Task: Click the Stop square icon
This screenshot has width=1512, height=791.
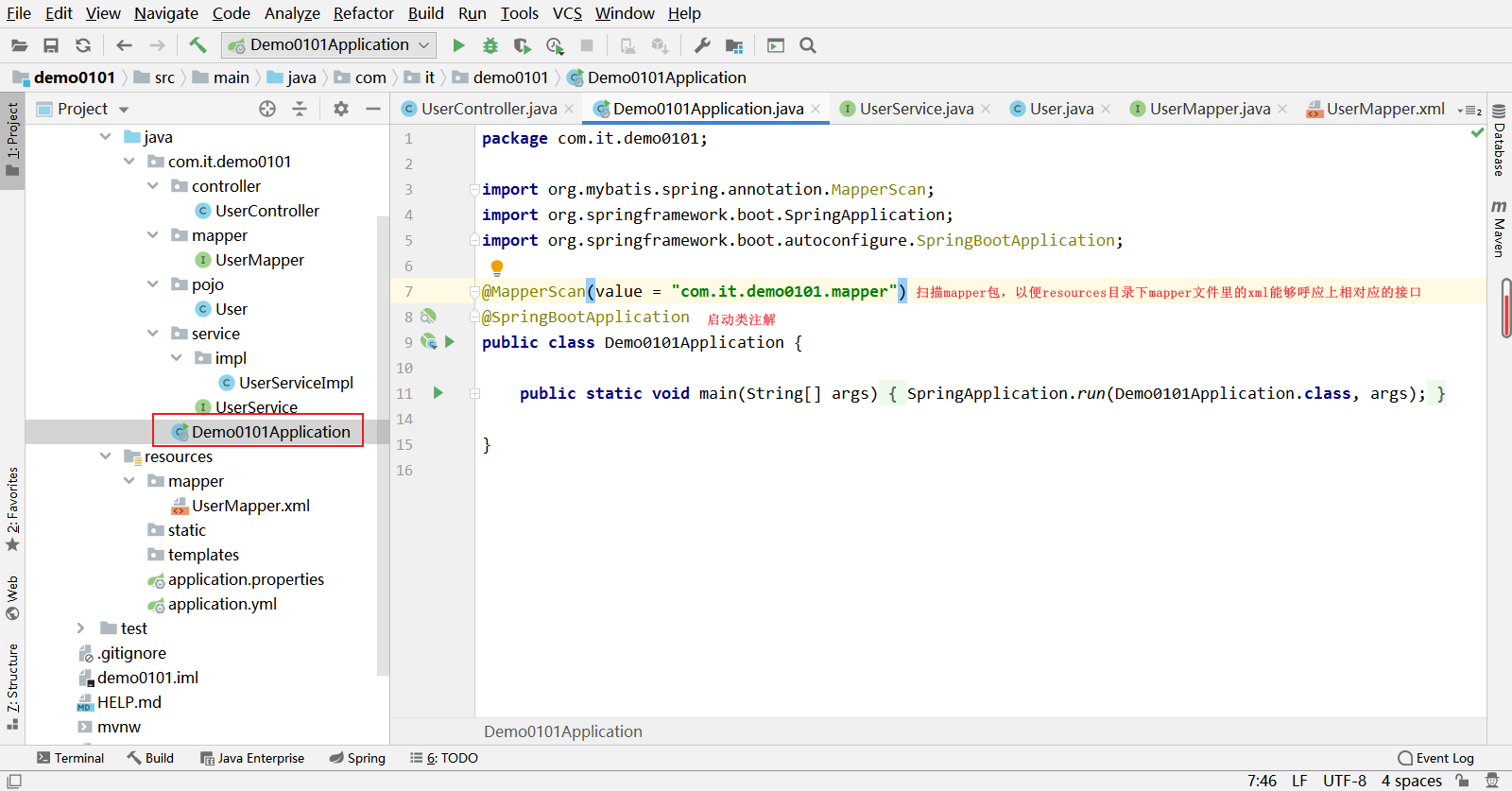Action: coord(587,45)
